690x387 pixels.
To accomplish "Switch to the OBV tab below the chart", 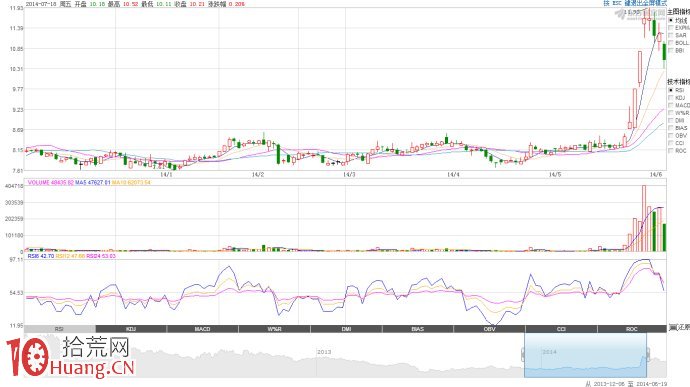I will 489,329.
